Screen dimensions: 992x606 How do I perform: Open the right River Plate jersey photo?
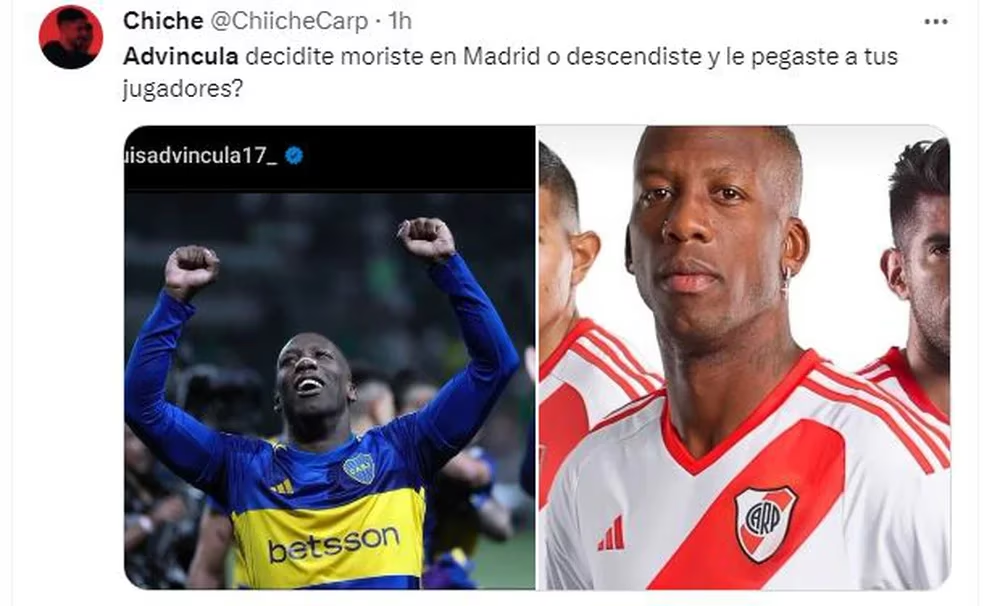[744, 357]
